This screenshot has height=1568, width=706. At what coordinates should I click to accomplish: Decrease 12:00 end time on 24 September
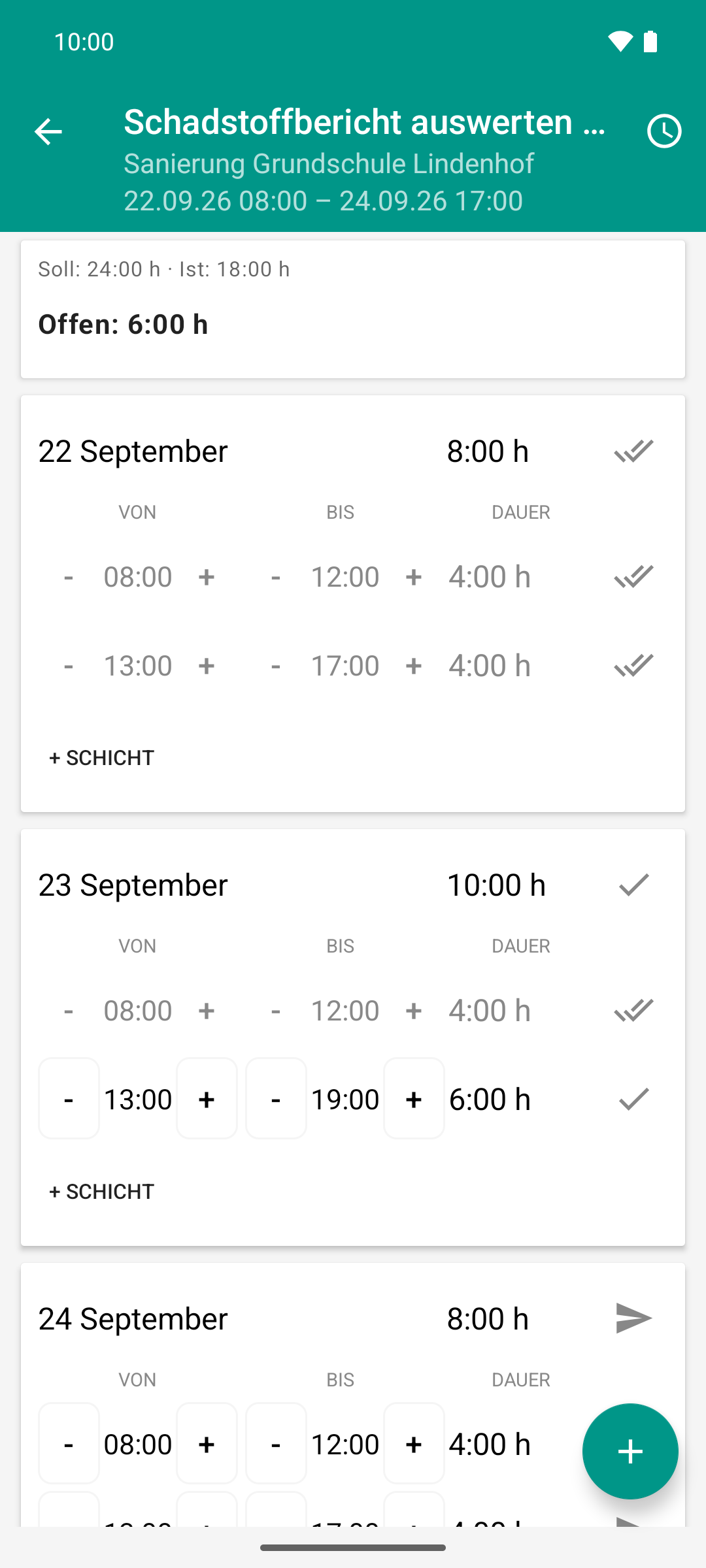coord(276,1444)
